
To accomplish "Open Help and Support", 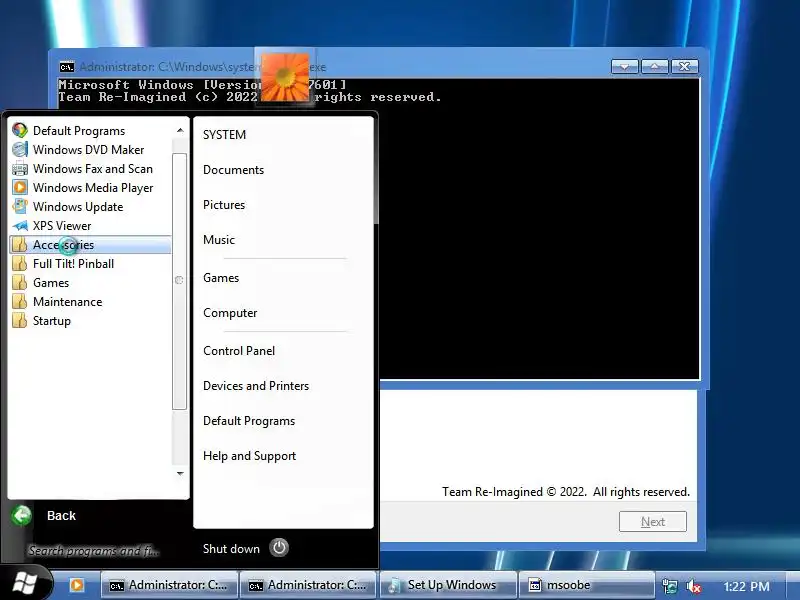I will [x=249, y=456].
